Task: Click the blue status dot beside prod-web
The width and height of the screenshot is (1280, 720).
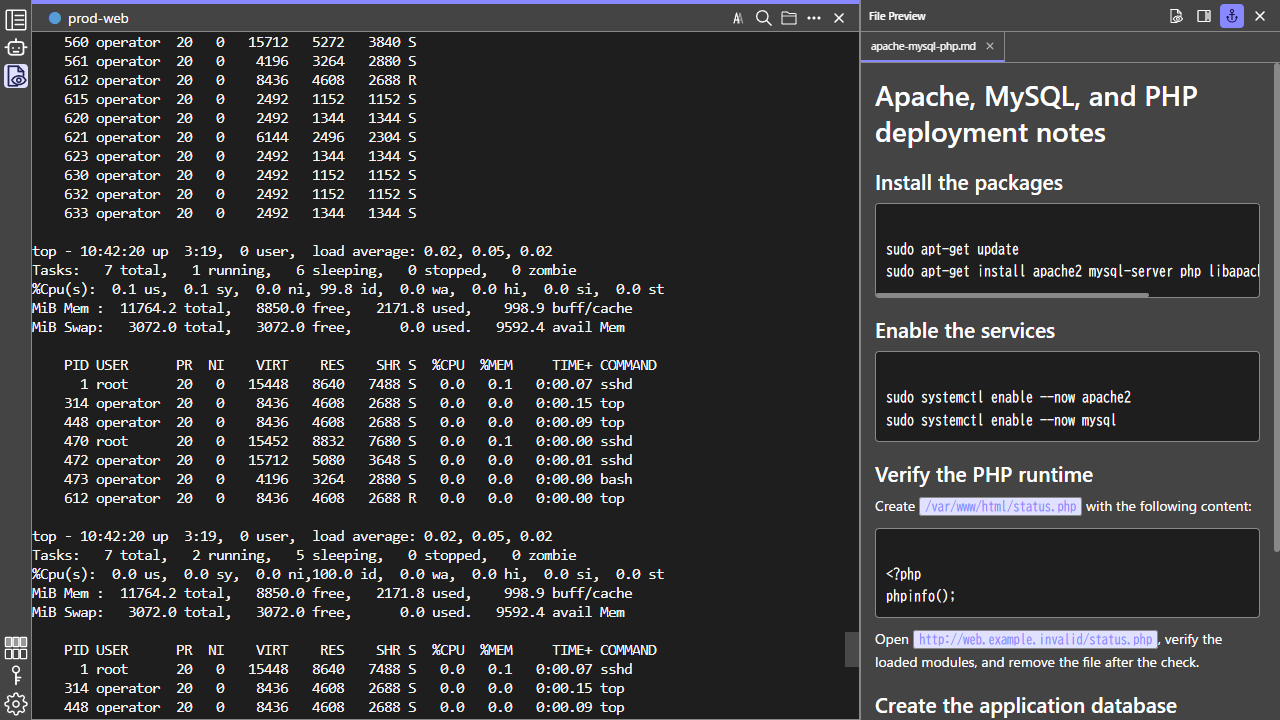Action: pyautogui.click(x=55, y=18)
